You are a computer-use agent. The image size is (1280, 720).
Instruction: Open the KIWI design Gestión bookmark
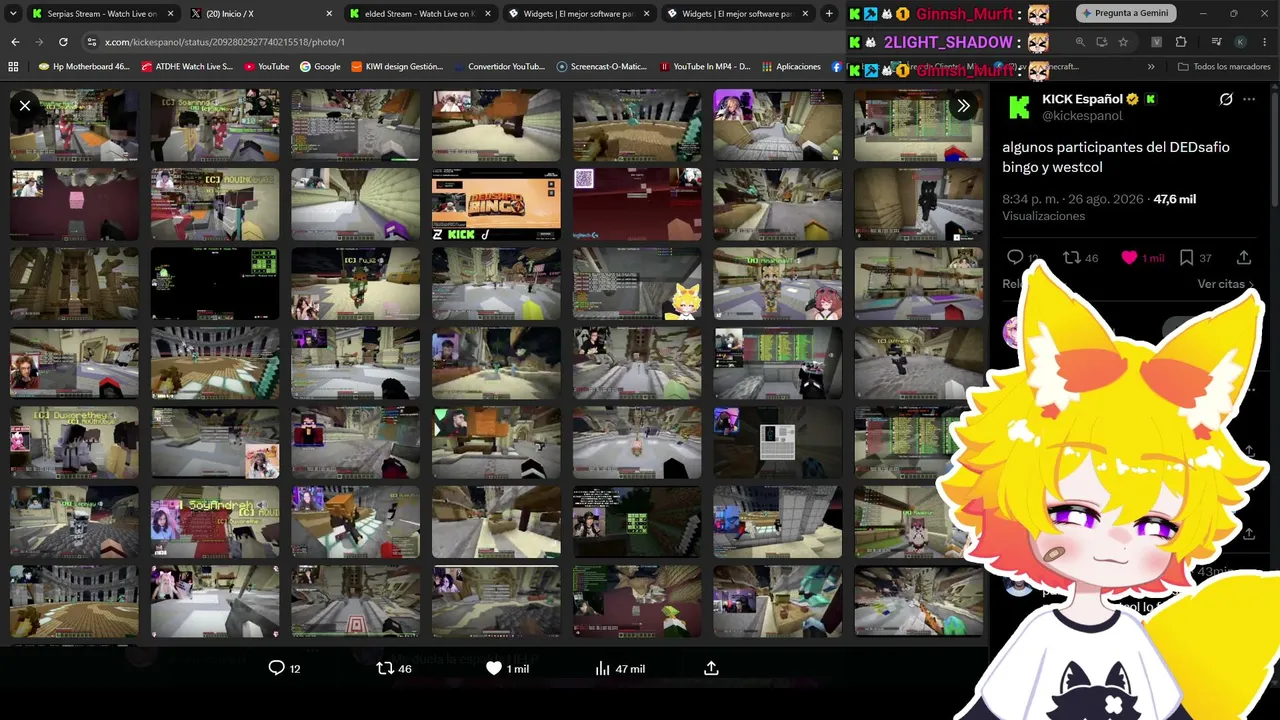tap(397, 67)
